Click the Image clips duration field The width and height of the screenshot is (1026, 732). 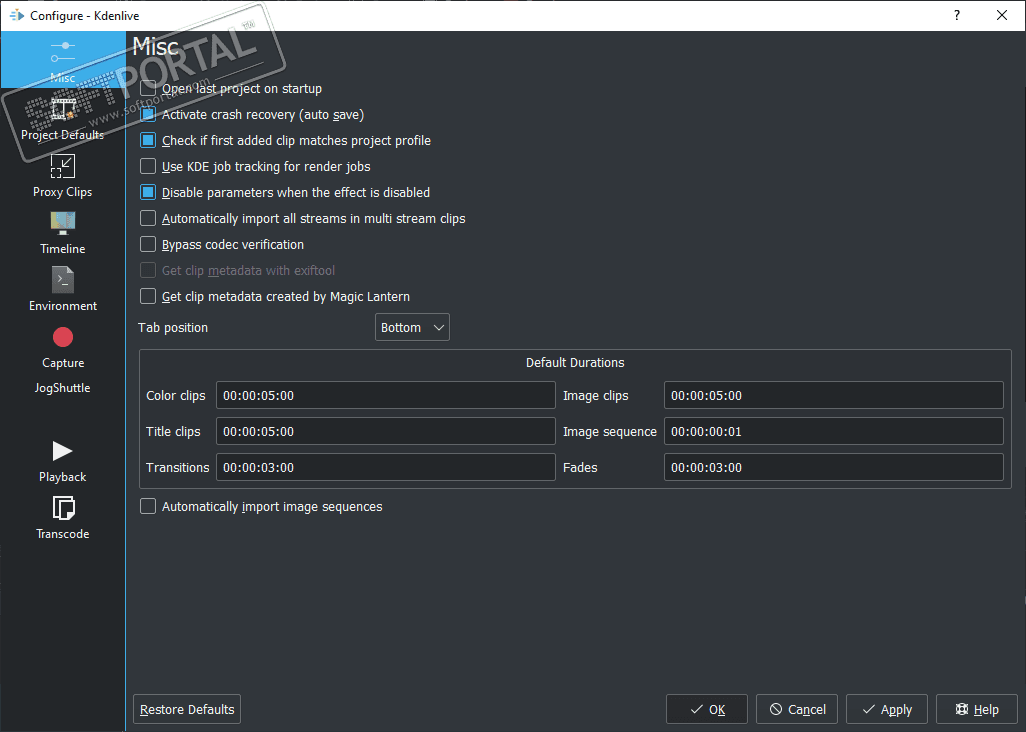coord(834,395)
